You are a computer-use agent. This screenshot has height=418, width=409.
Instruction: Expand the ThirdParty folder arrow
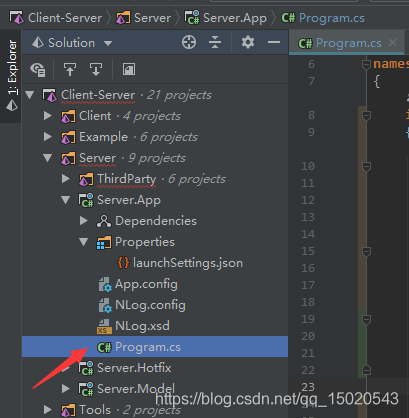point(66,179)
